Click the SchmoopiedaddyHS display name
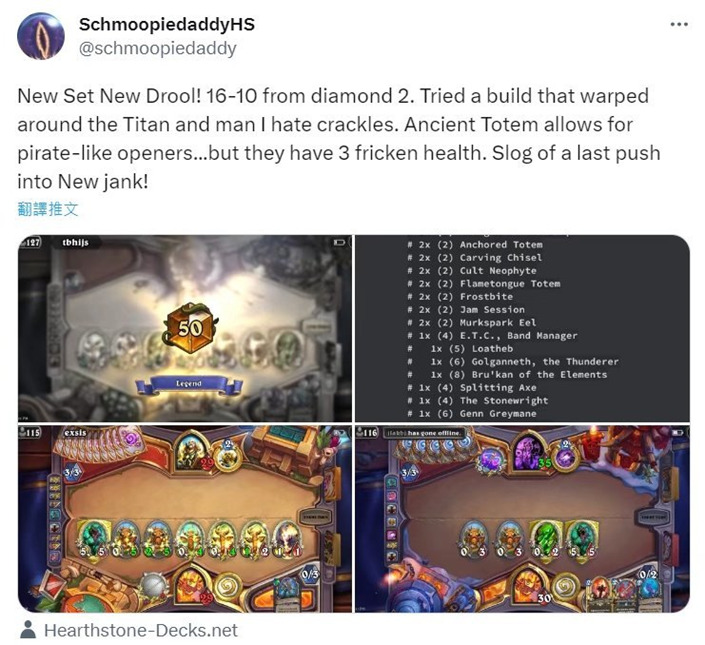The height and width of the screenshot is (645, 705). tap(167, 24)
